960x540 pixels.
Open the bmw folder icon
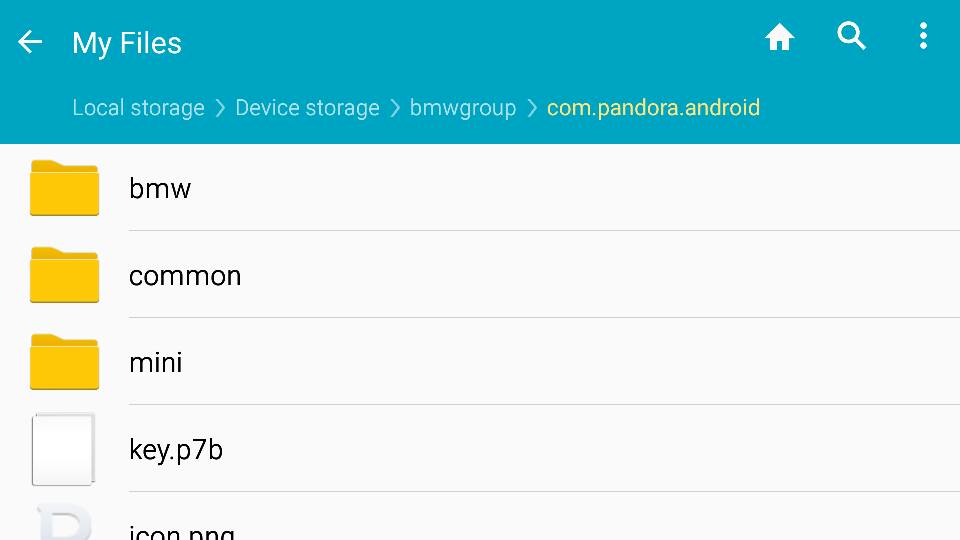pyautogui.click(x=64, y=187)
